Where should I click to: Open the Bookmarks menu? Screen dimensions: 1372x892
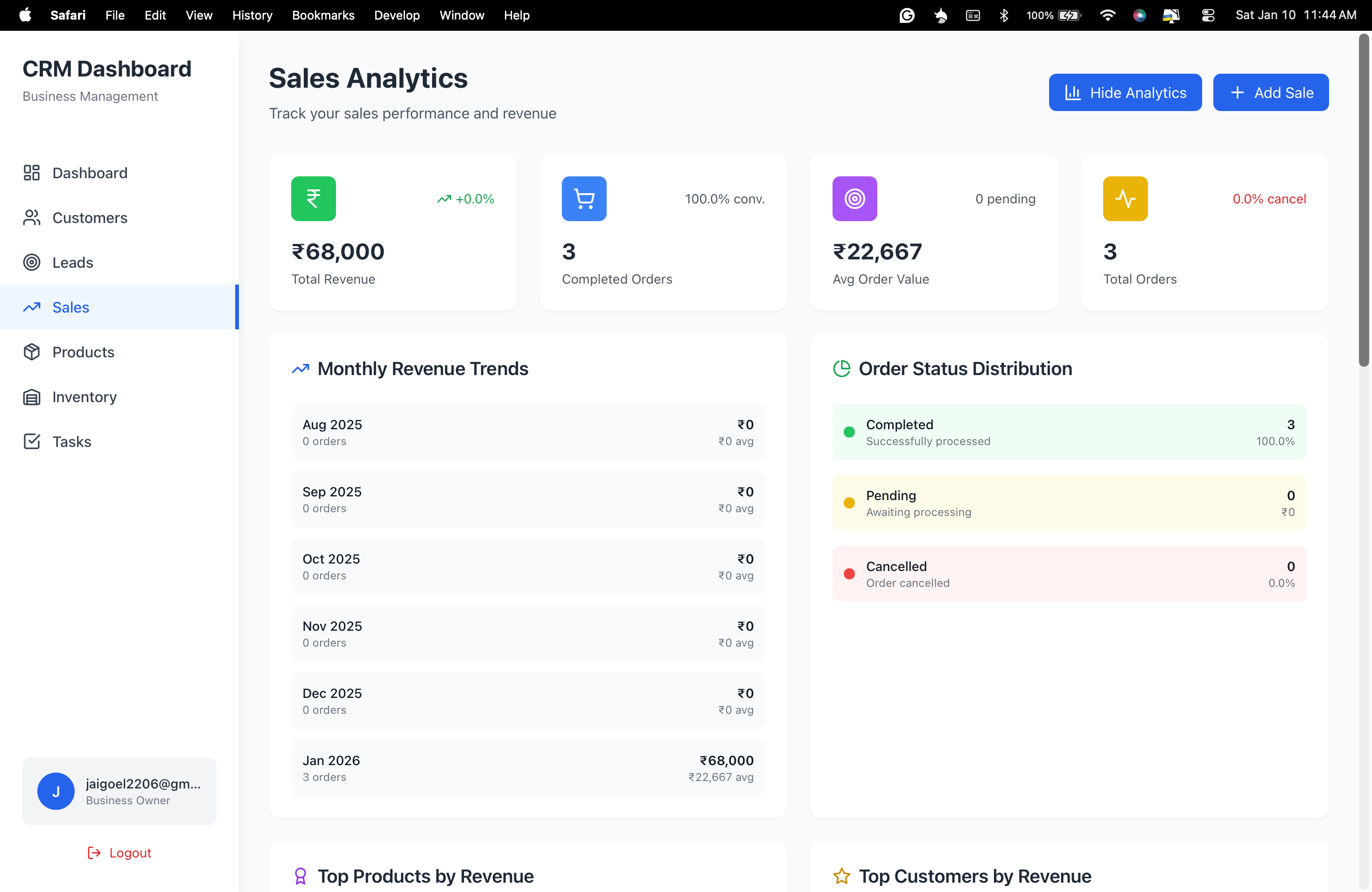click(323, 15)
